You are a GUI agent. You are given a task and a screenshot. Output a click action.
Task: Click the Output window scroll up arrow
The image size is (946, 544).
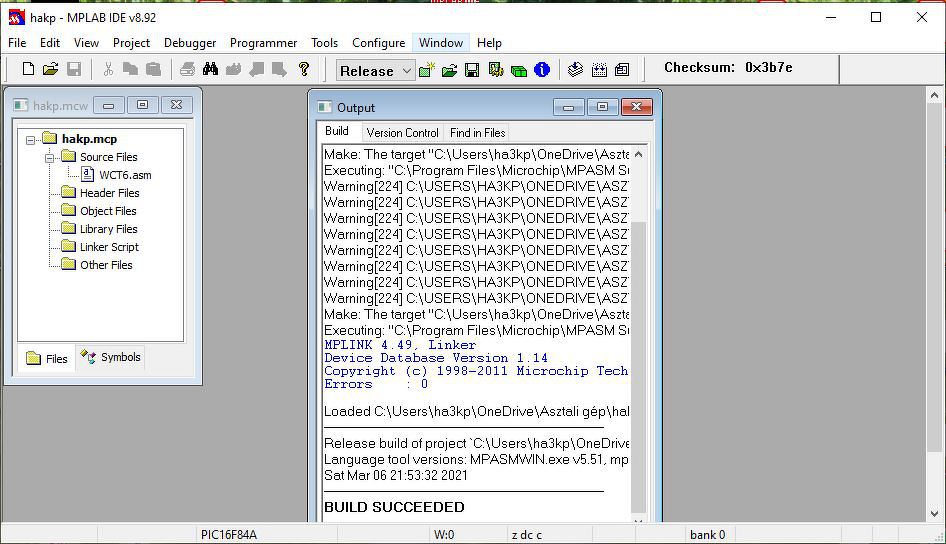[x=638, y=154]
